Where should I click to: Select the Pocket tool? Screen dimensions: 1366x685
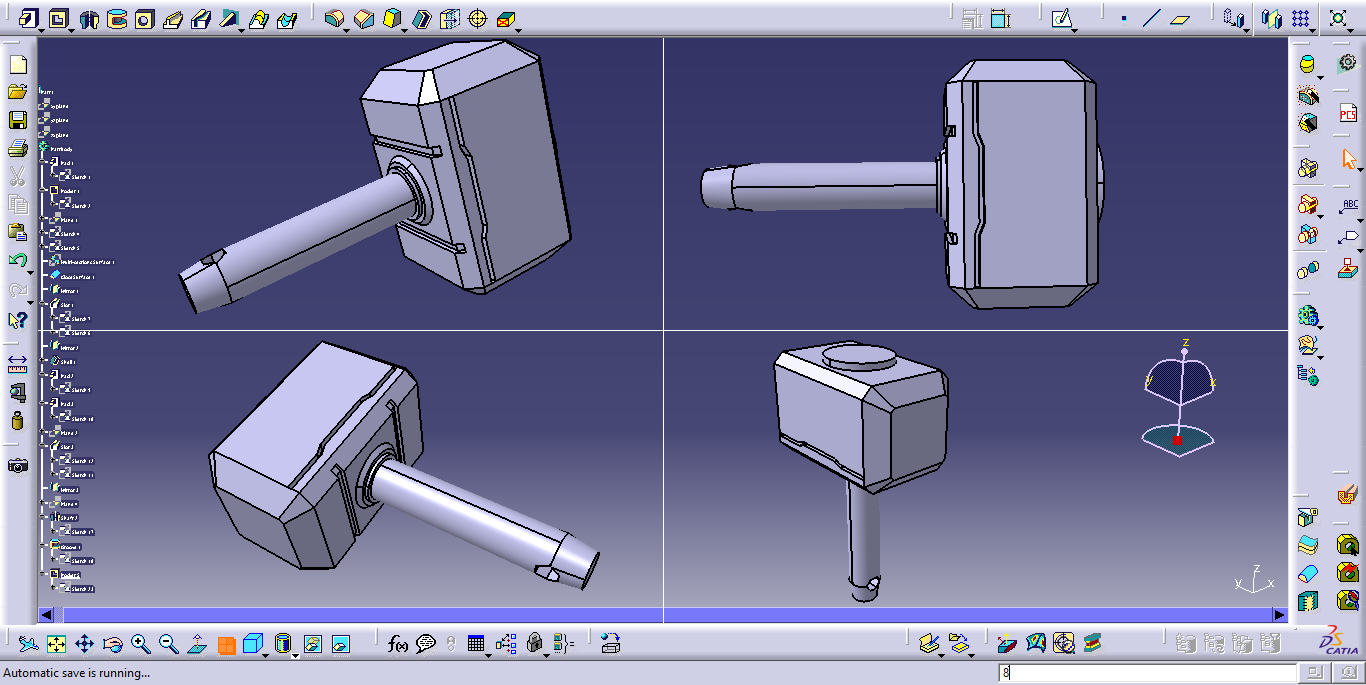click(x=58, y=18)
